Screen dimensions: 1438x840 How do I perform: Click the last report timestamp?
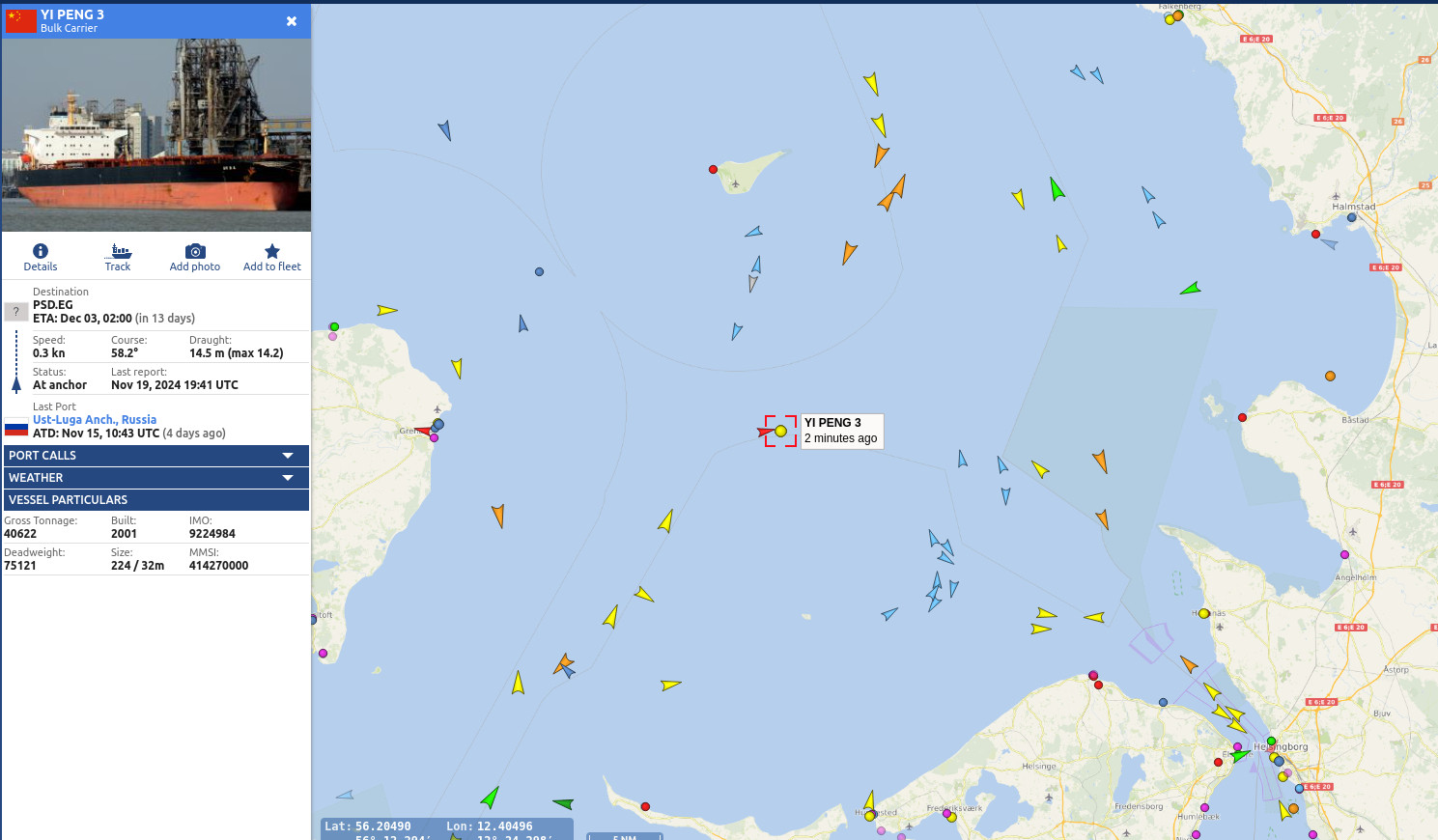pyautogui.click(x=175, y=385)
